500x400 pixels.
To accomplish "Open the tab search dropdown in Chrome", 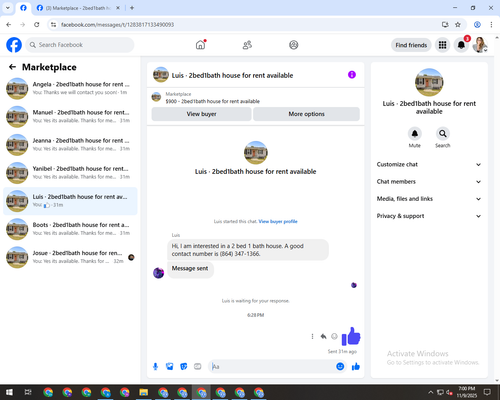I will (x=8, y=8).
